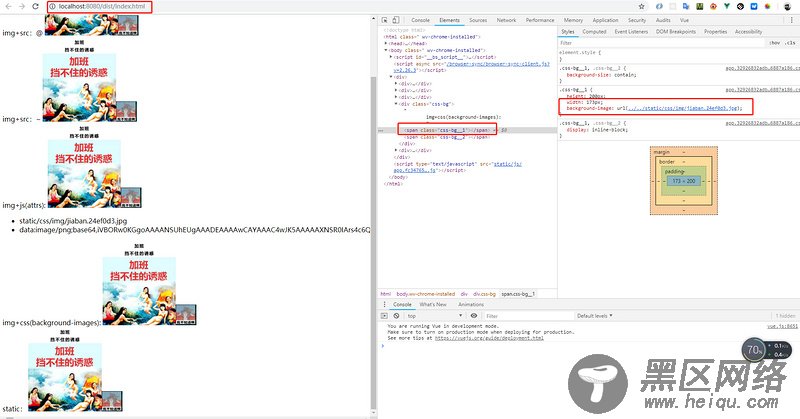Viewport: 800px width, 419px height.
Task: Open the DOM Breakpoints tab
Action: coord(676,32)
